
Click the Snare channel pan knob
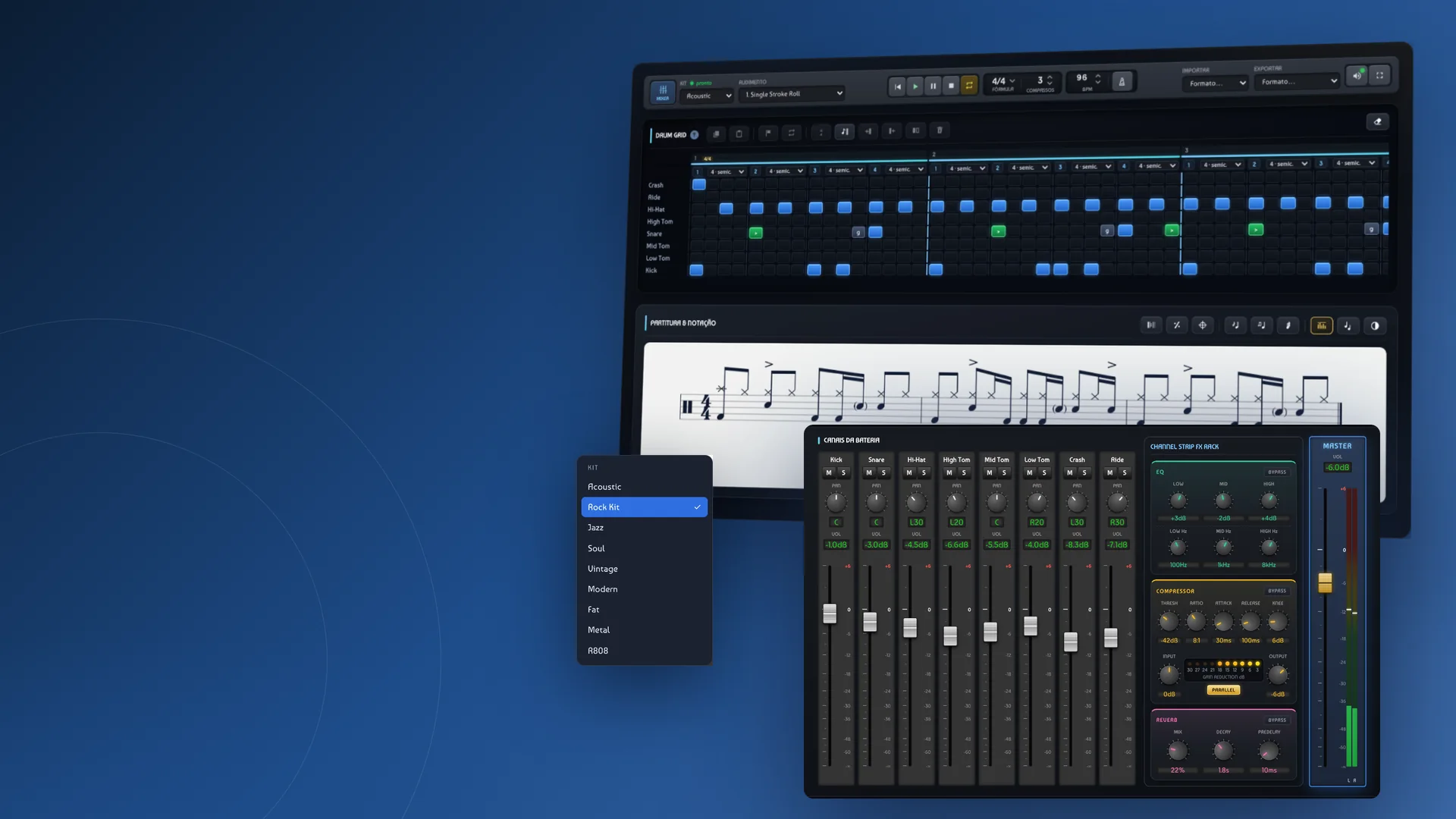[x=876, y=502]
